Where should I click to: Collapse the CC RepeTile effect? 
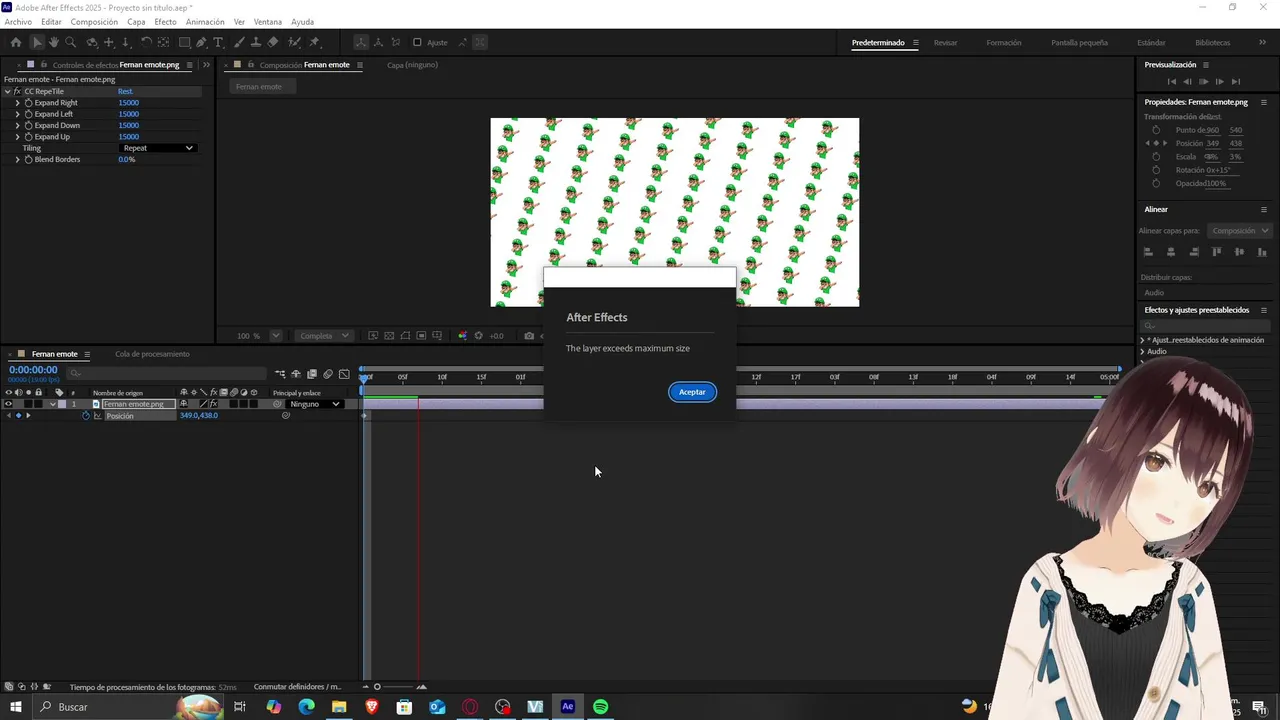tap(7, 91)
